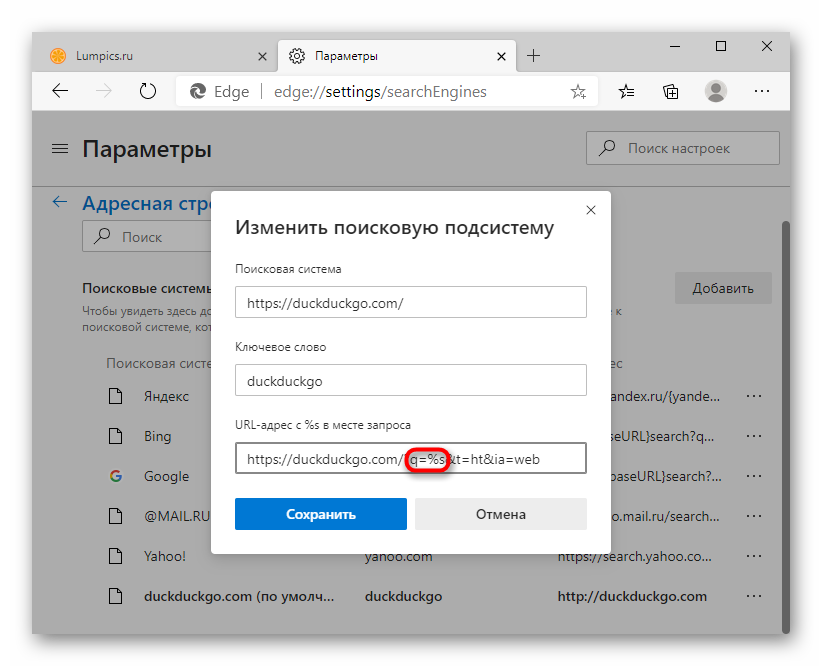Screen dimensions: 822x666
Task: Open the Favorites list icon
Action: click(627, 91)
